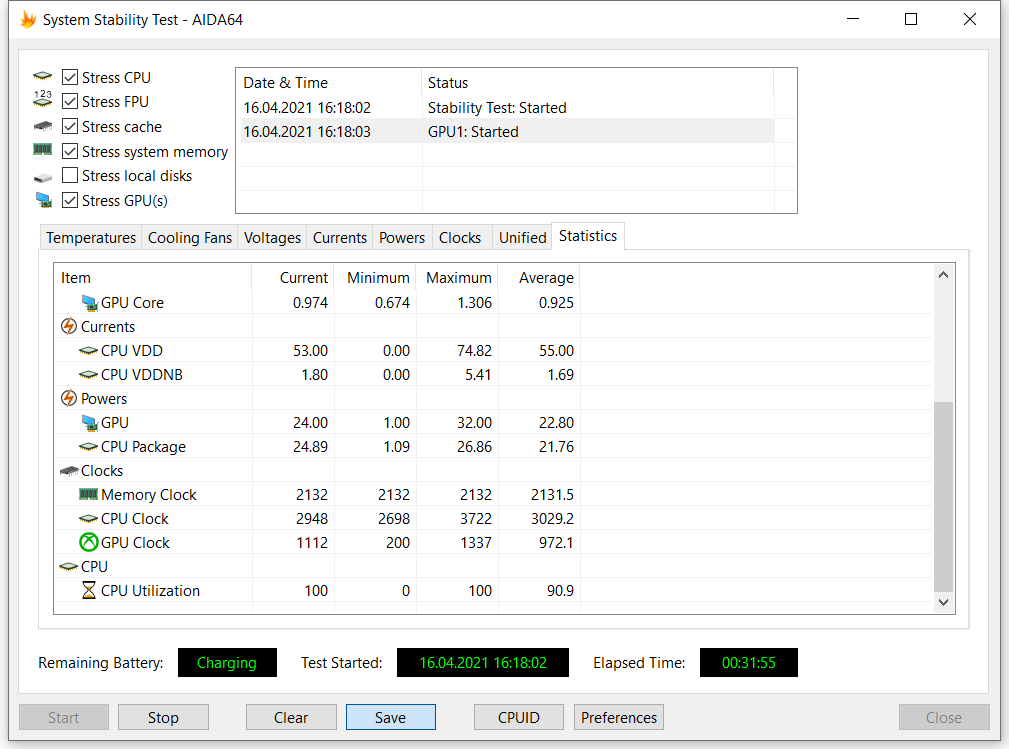
Task: Click the CPU Clock chip icon
Action: click(x=88, y=519)
